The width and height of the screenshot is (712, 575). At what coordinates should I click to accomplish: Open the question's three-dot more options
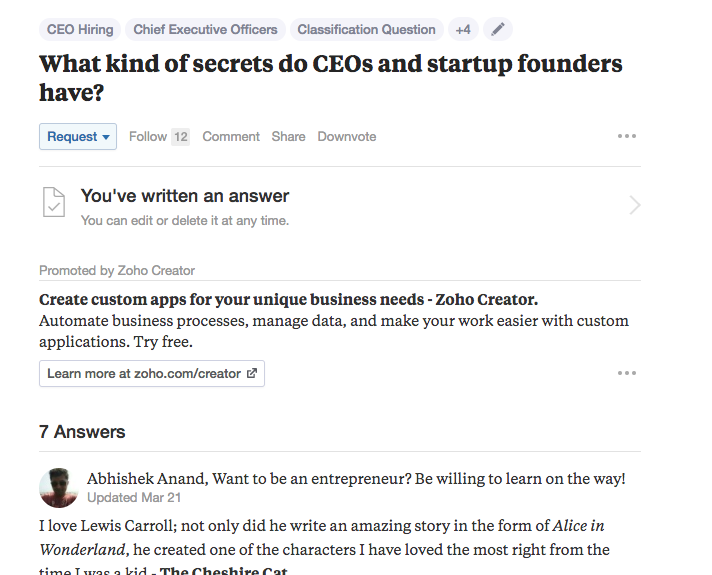coord(627,136)
